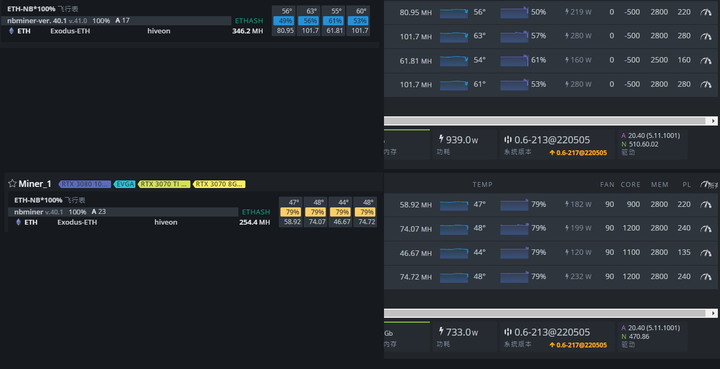Open the hashrate mini-chart for 58.92 MH

pyautogui.click(x=454, y=205)
